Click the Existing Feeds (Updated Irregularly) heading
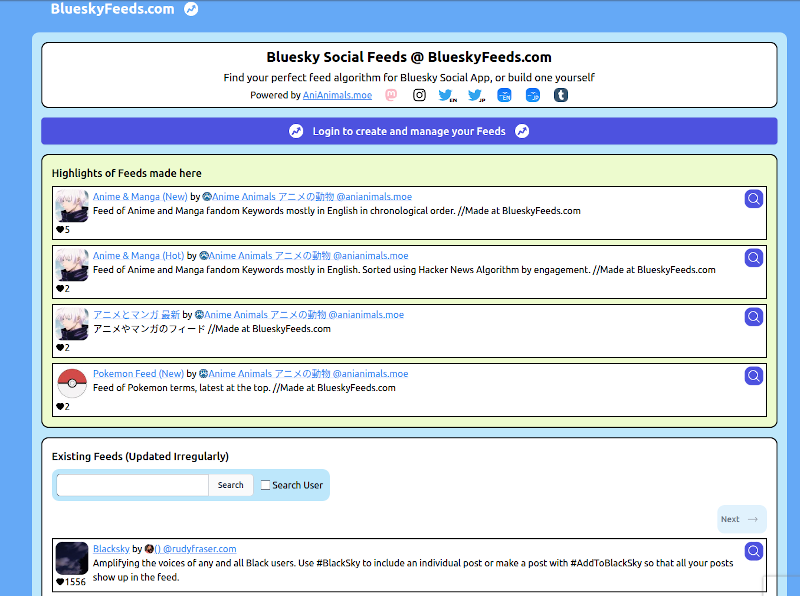The height and width of the screenshot is (596, 800). click(x=140, y=456)
